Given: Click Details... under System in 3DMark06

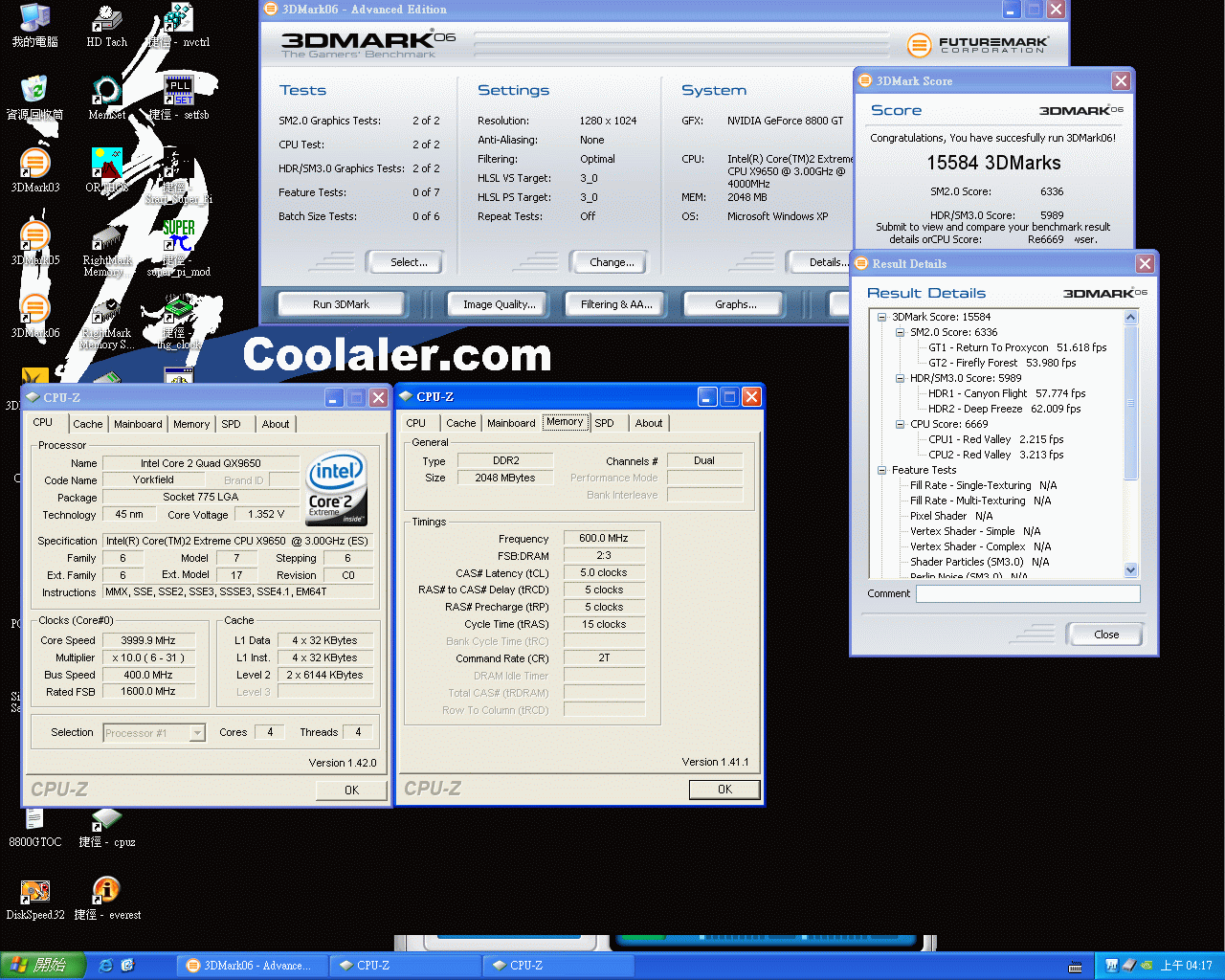Looking at the screenshot, I should click(821, 262).
